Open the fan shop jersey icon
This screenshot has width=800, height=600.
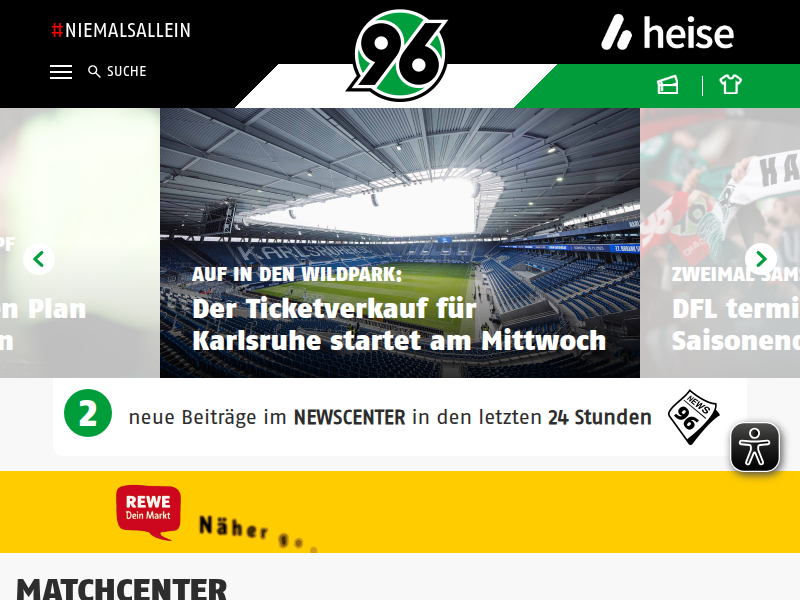point(731,85)
